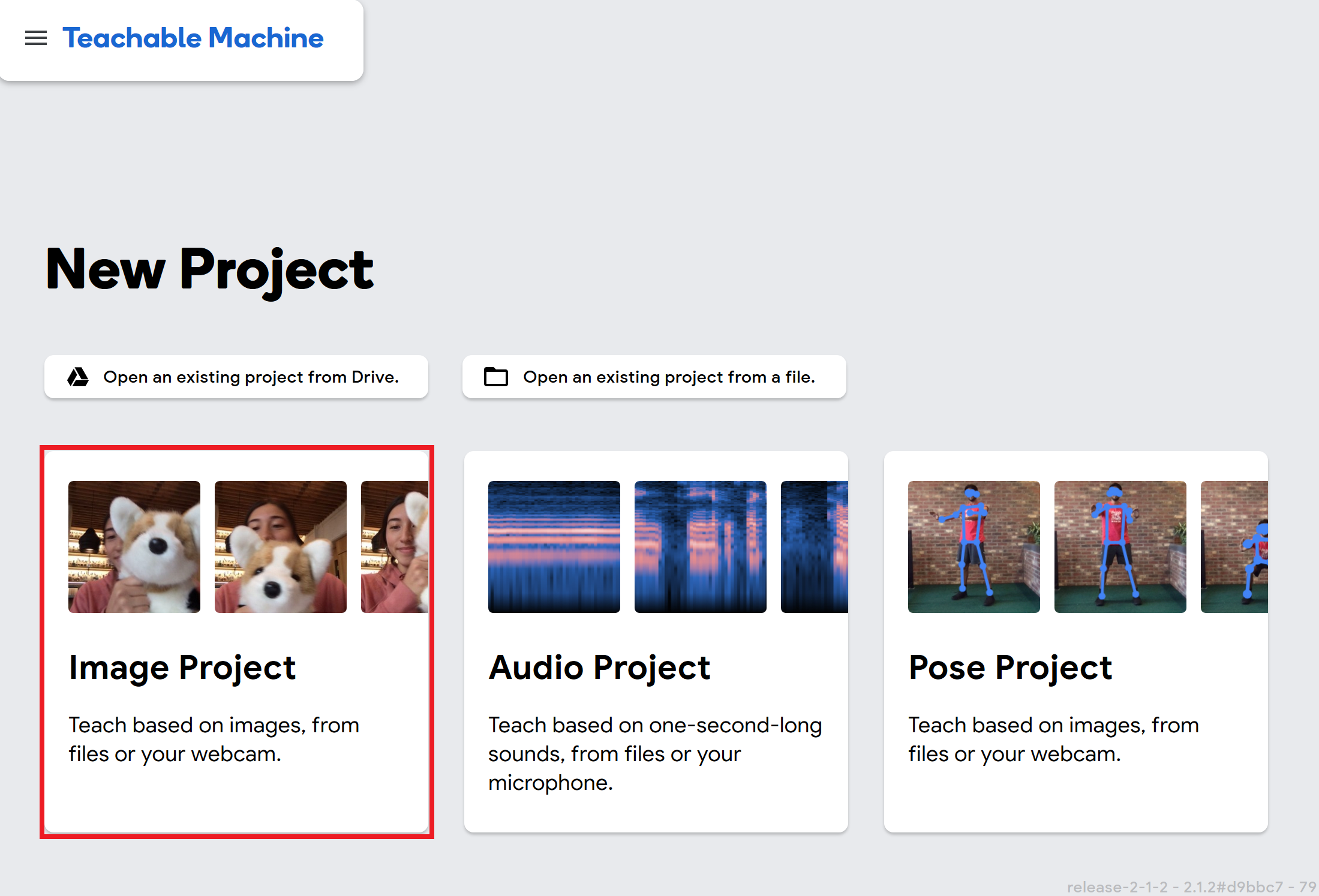This screenshot has height=896, width=1319.
Task: Click the Google Drive icon
Action: tap(77, 377)
